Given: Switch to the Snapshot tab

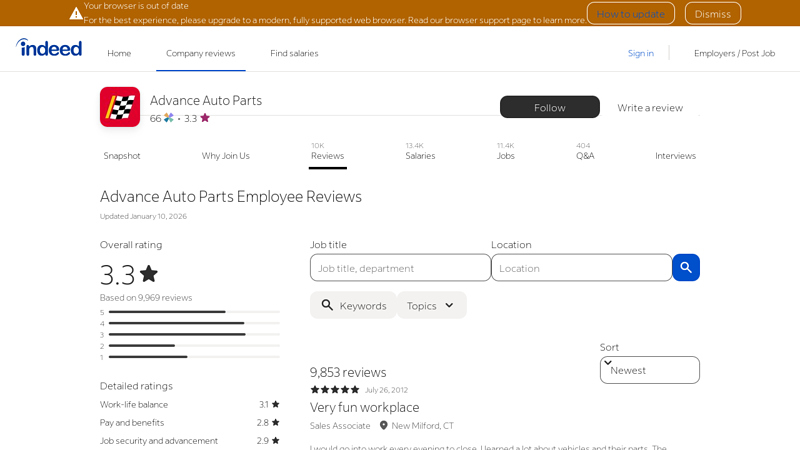Looking at the screenshot, I should point(122,156).
